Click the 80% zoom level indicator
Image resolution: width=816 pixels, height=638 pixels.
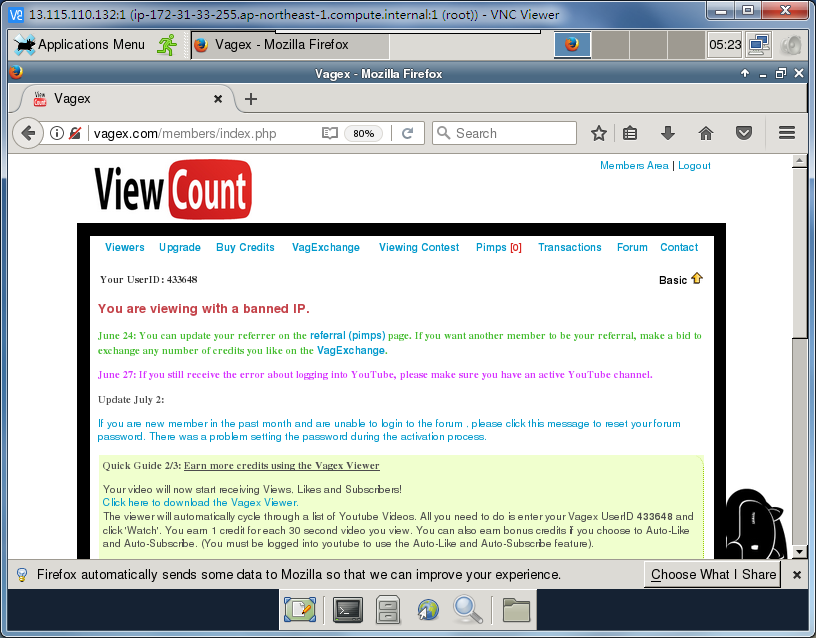click(x=363, y=133)
